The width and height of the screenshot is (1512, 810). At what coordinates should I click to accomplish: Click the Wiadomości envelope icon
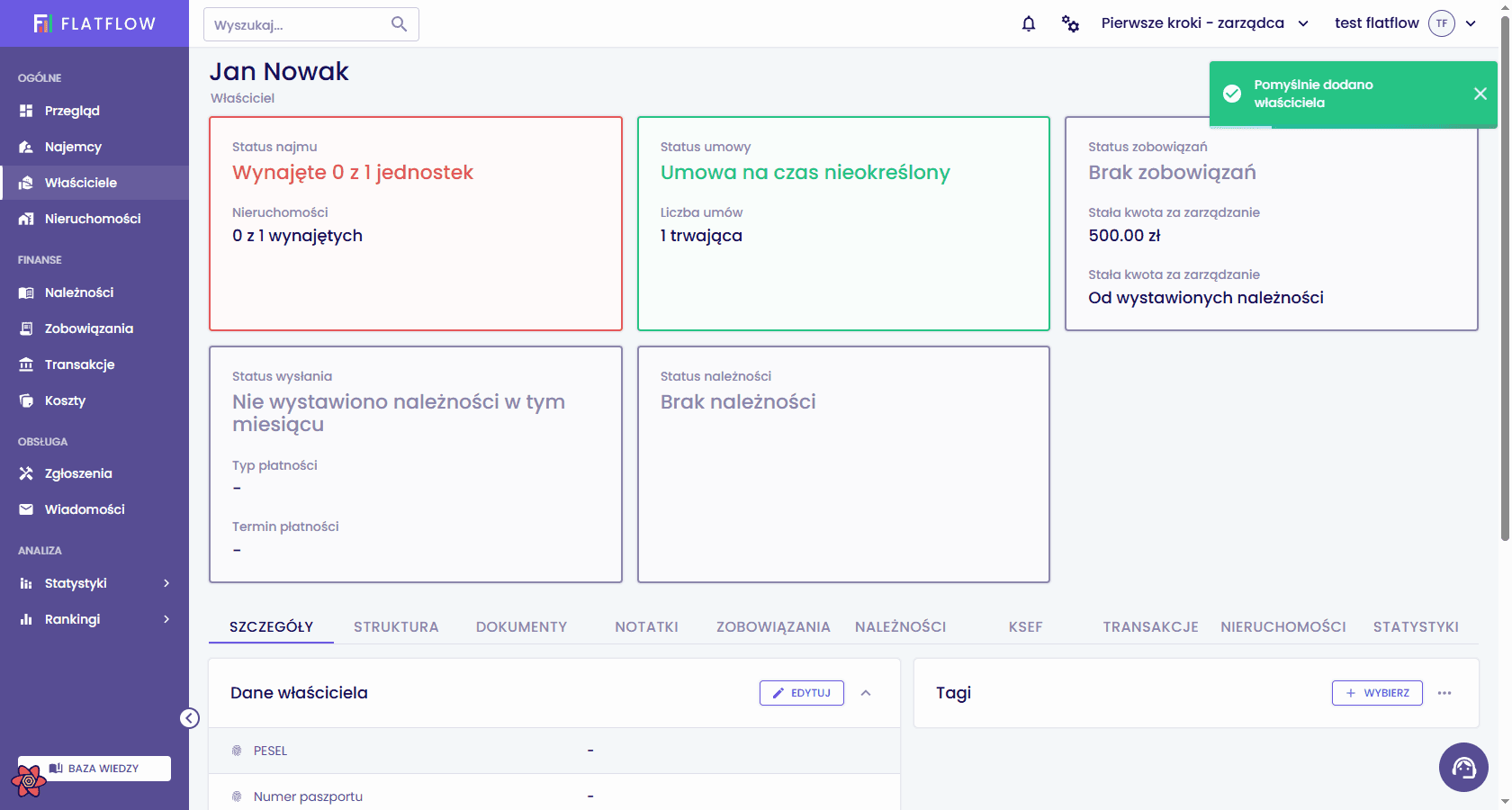(x=26, y=509)
